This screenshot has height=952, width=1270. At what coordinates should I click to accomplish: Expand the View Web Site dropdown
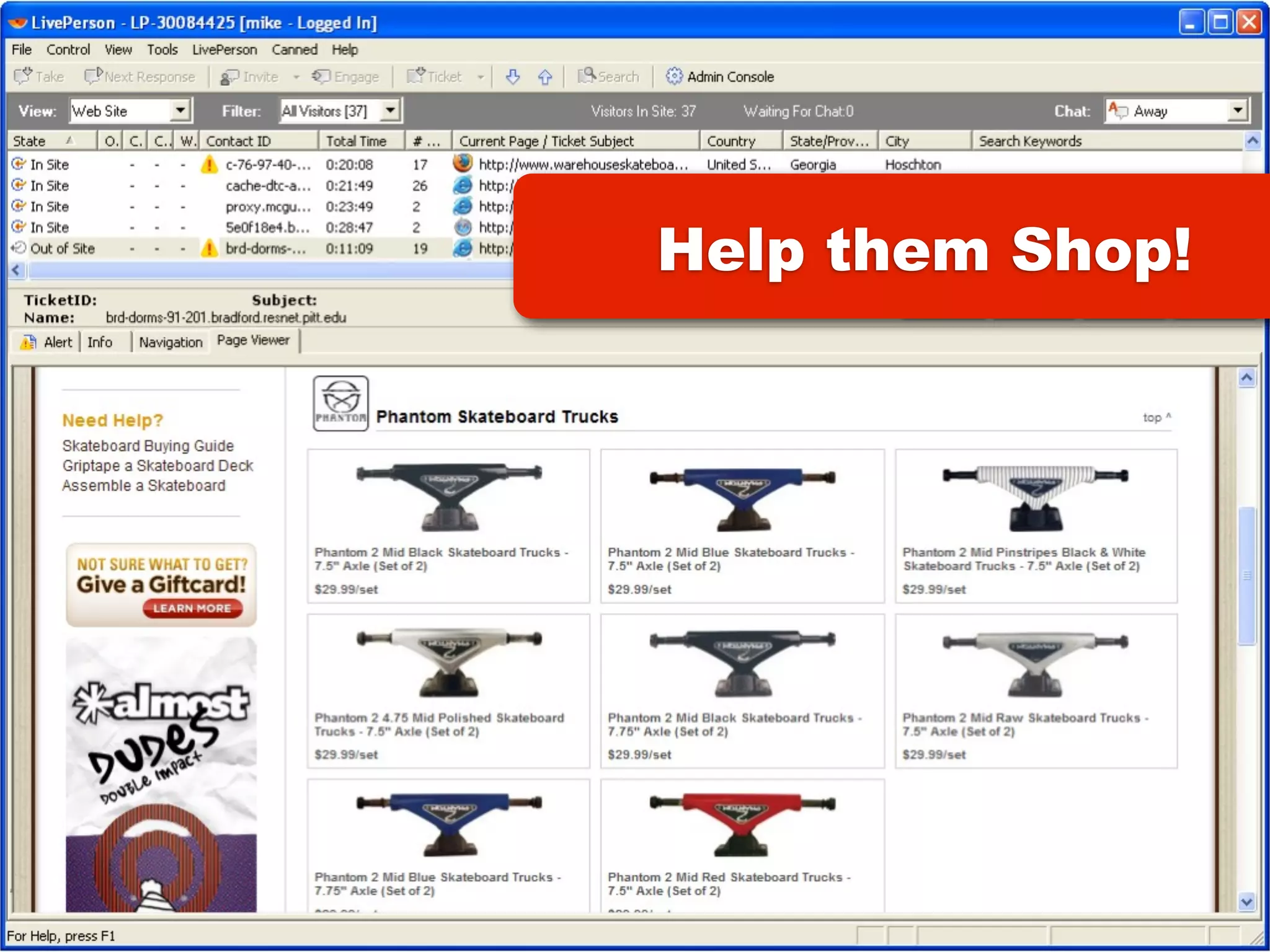click(x=180, y=110)
